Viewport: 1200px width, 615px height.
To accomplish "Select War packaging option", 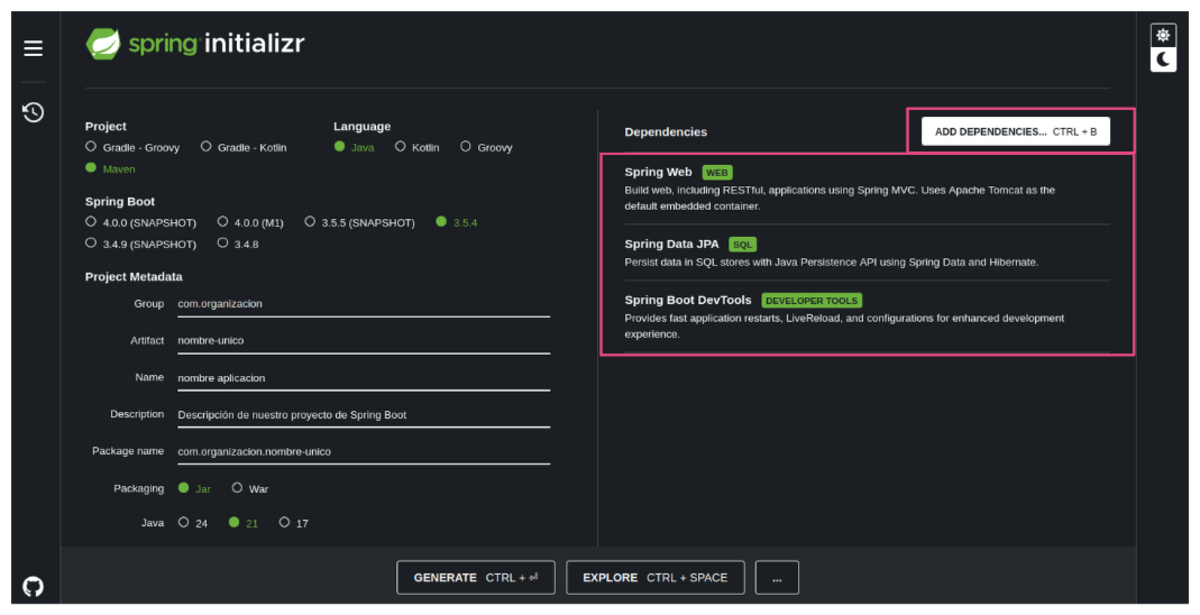I will tap(250, 489).
